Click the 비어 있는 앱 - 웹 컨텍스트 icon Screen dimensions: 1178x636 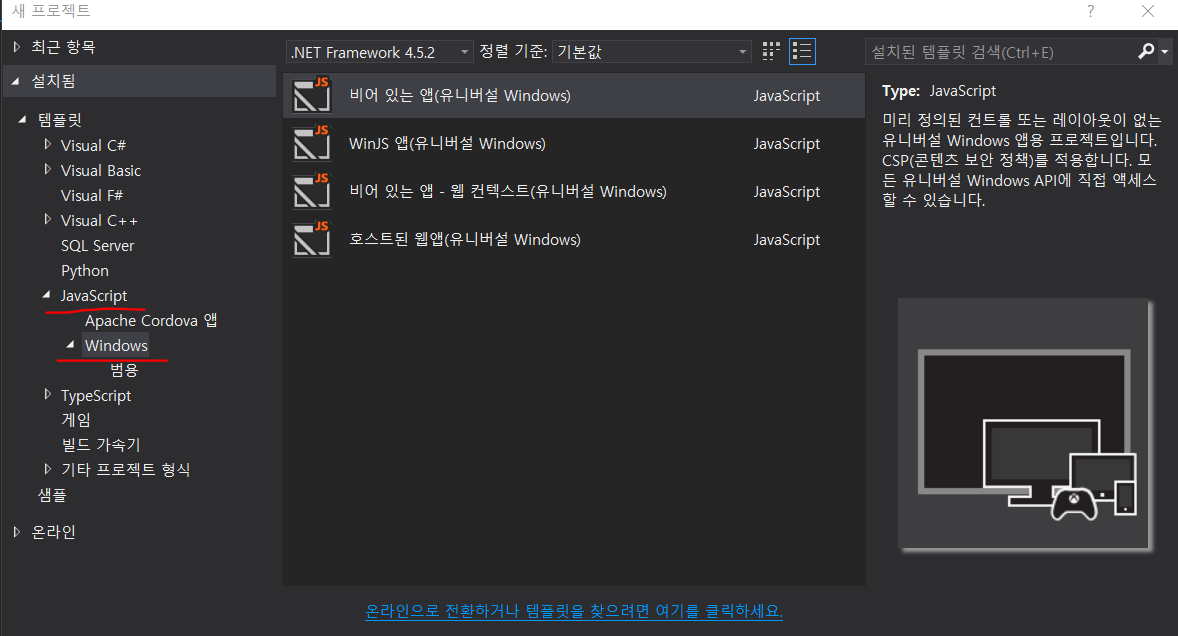[x=311, y=191]
